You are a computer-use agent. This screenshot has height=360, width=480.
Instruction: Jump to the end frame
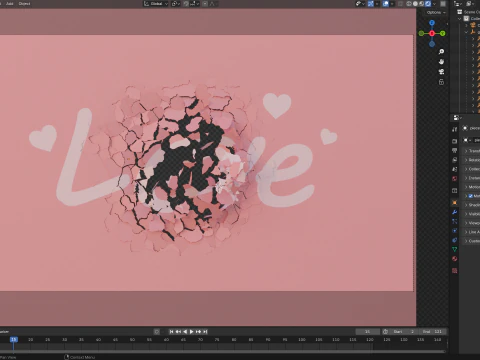pyautogui.click(x=205, y=332)
